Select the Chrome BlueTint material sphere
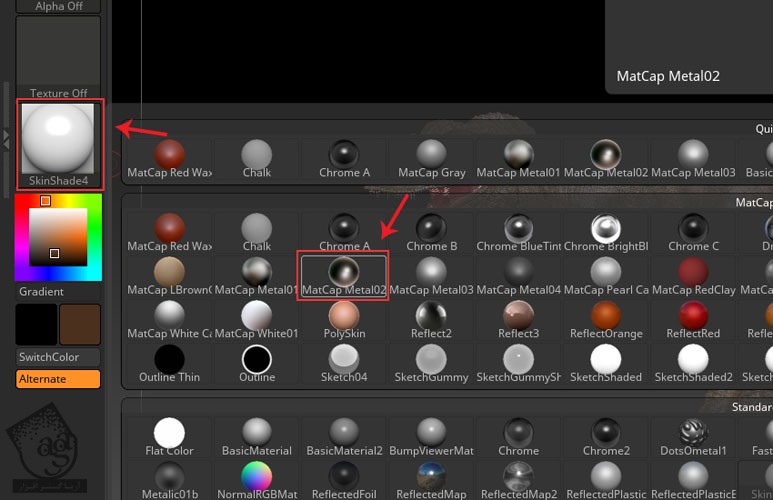The width and height of the screenshot is (773, 500). click(x=518, y=231)
